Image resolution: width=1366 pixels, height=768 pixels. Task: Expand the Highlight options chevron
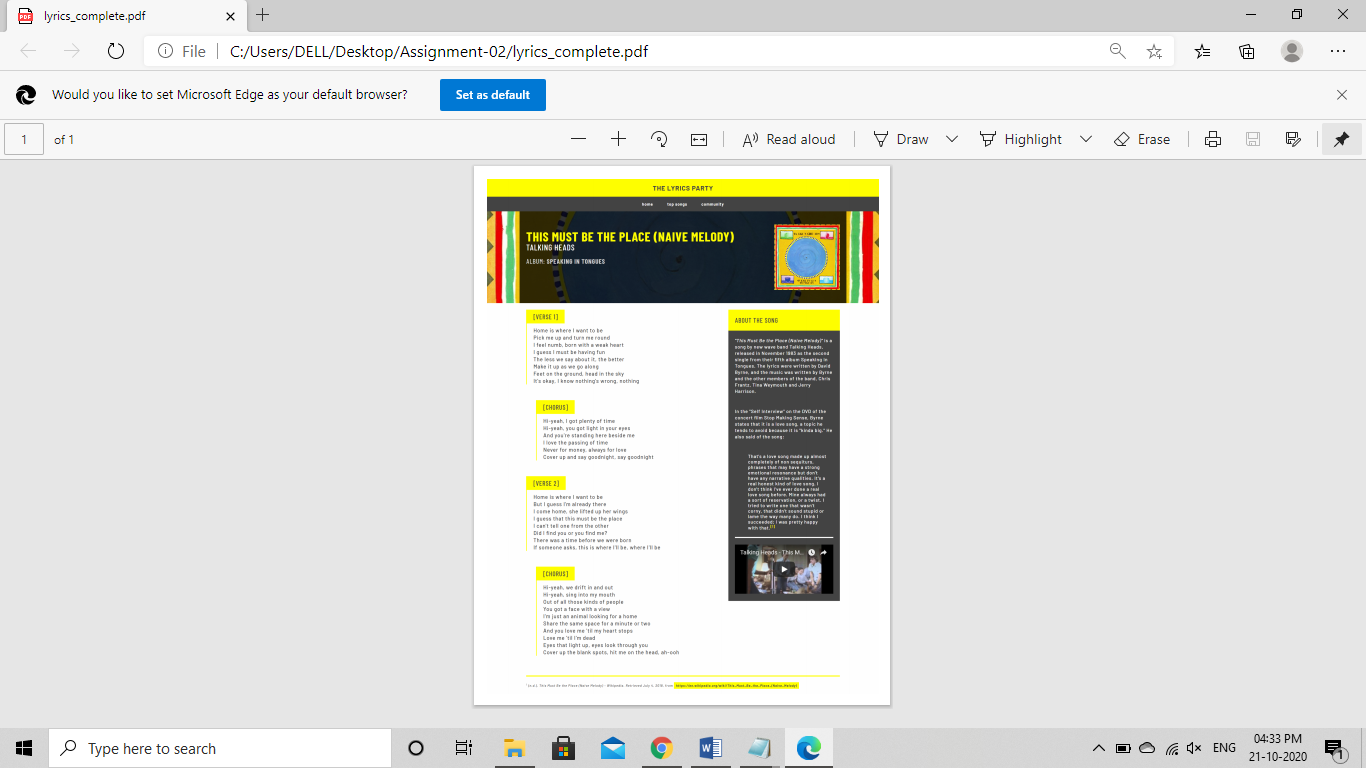pos(1086,139)
